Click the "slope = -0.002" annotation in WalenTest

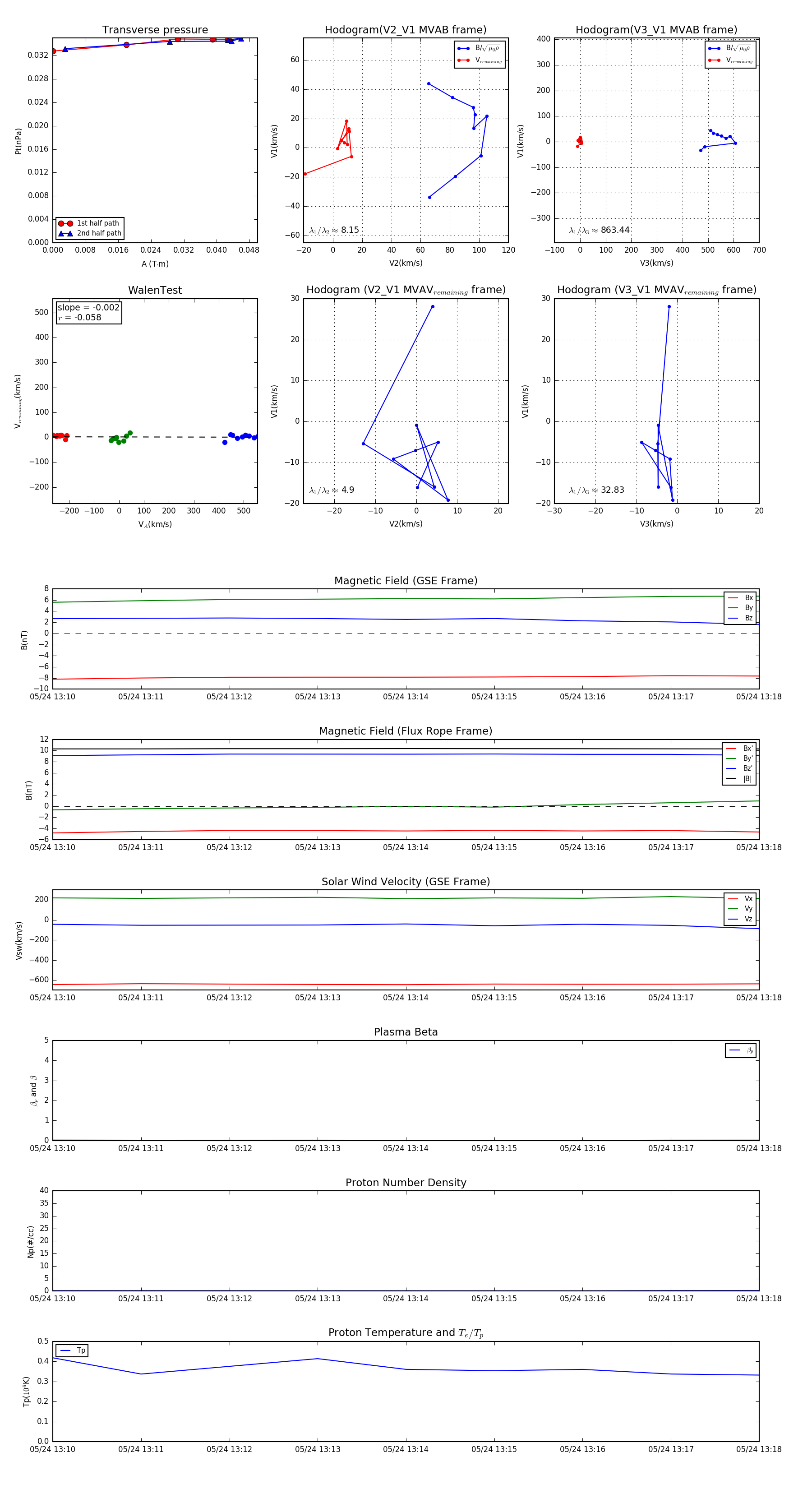88,308
